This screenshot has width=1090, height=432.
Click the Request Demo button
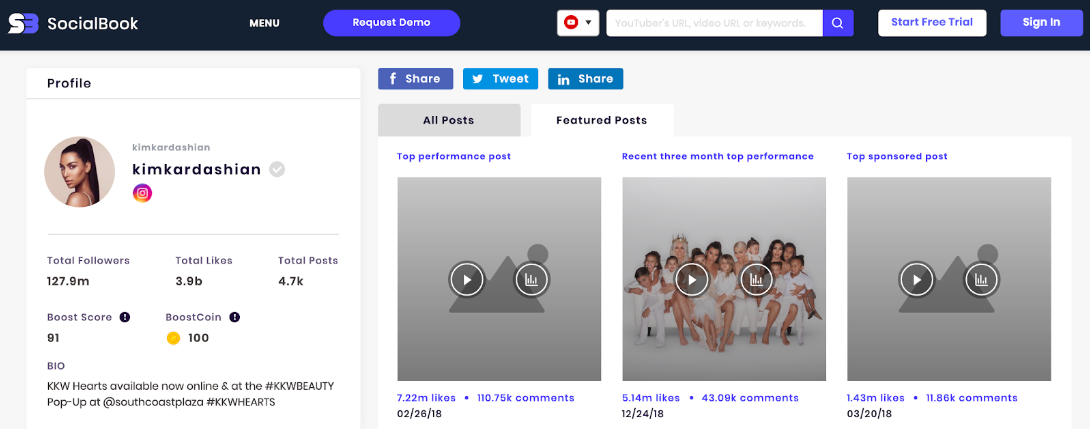click(x=391, y=23)
